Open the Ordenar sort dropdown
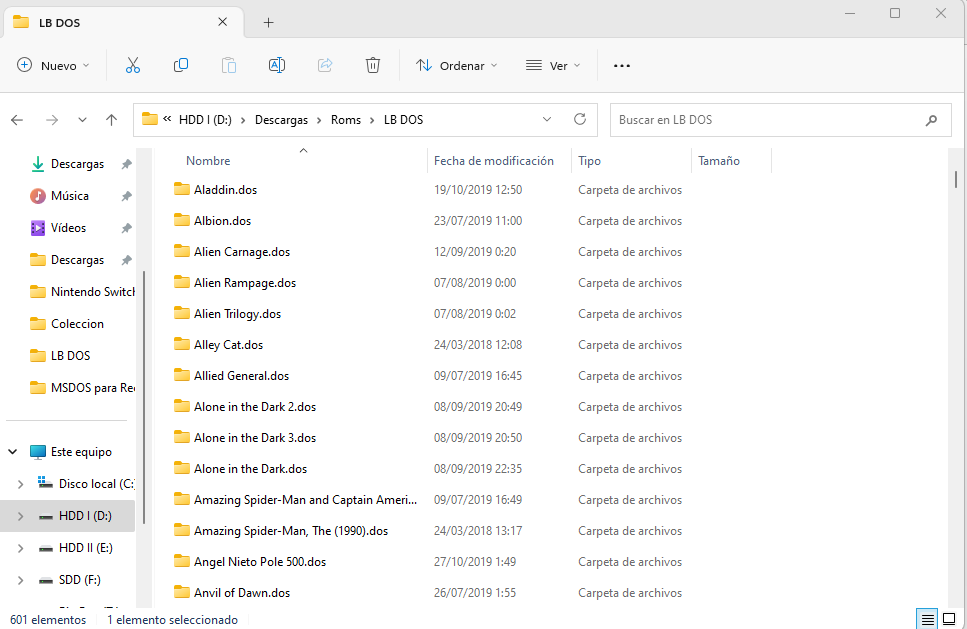 click(x=457, y=66)
